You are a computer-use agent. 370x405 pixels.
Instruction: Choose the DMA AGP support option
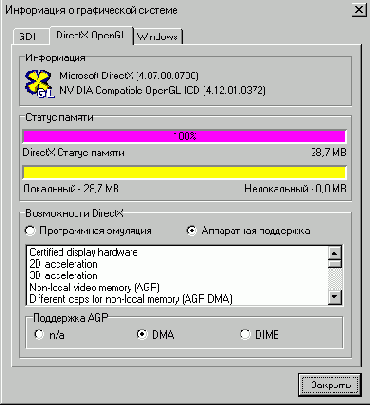point(142,334)
